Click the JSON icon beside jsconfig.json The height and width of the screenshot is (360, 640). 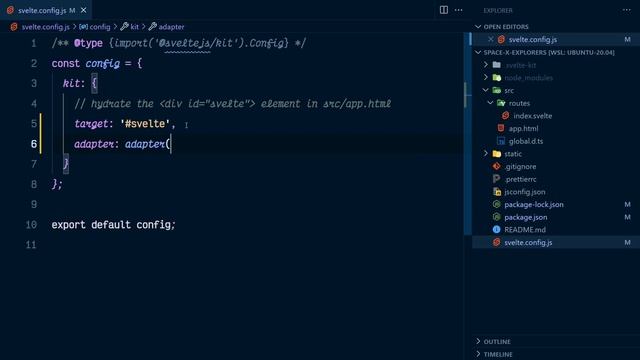pos(497,191)
